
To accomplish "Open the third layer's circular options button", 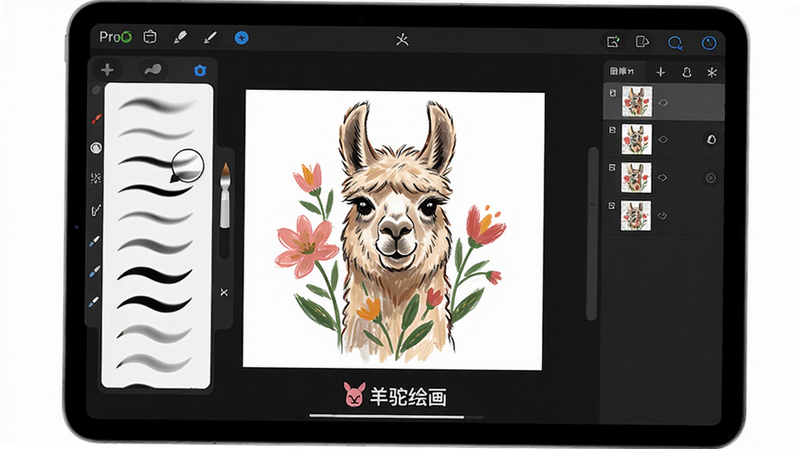I will (710, 178).
